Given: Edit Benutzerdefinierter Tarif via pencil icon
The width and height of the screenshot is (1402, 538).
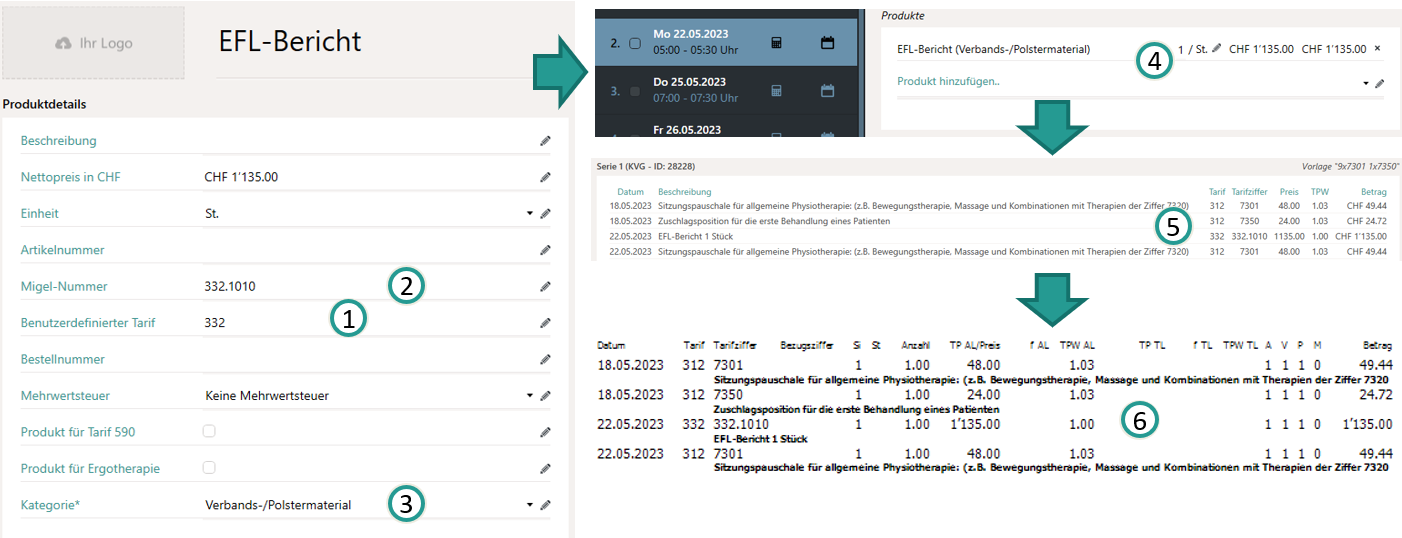Looking at the screenshot, I should pos(545,323).
